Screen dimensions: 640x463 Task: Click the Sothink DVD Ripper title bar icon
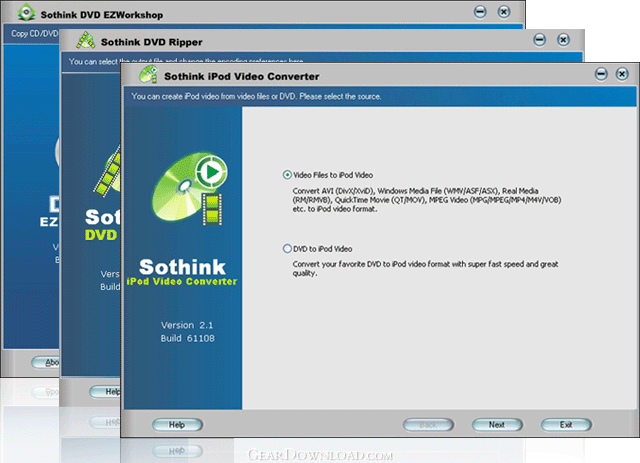point(86,40)
